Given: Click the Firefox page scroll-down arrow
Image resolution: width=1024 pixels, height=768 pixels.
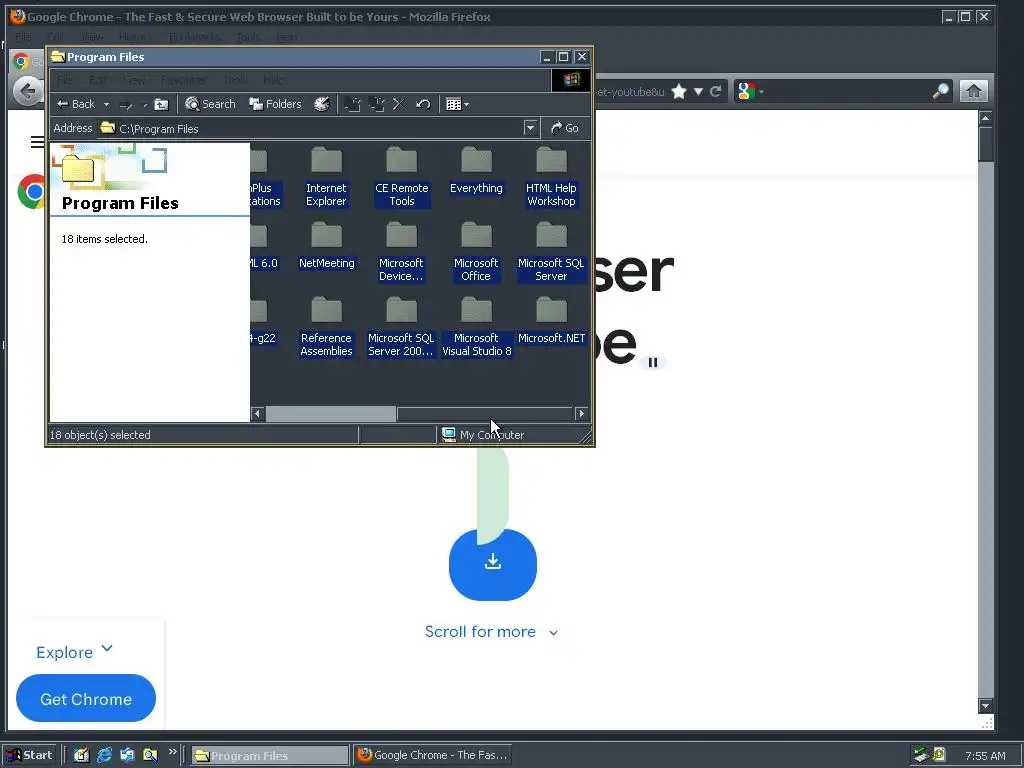Looking at the screenshot, I should pyautogui.click(x=985, y=705).
